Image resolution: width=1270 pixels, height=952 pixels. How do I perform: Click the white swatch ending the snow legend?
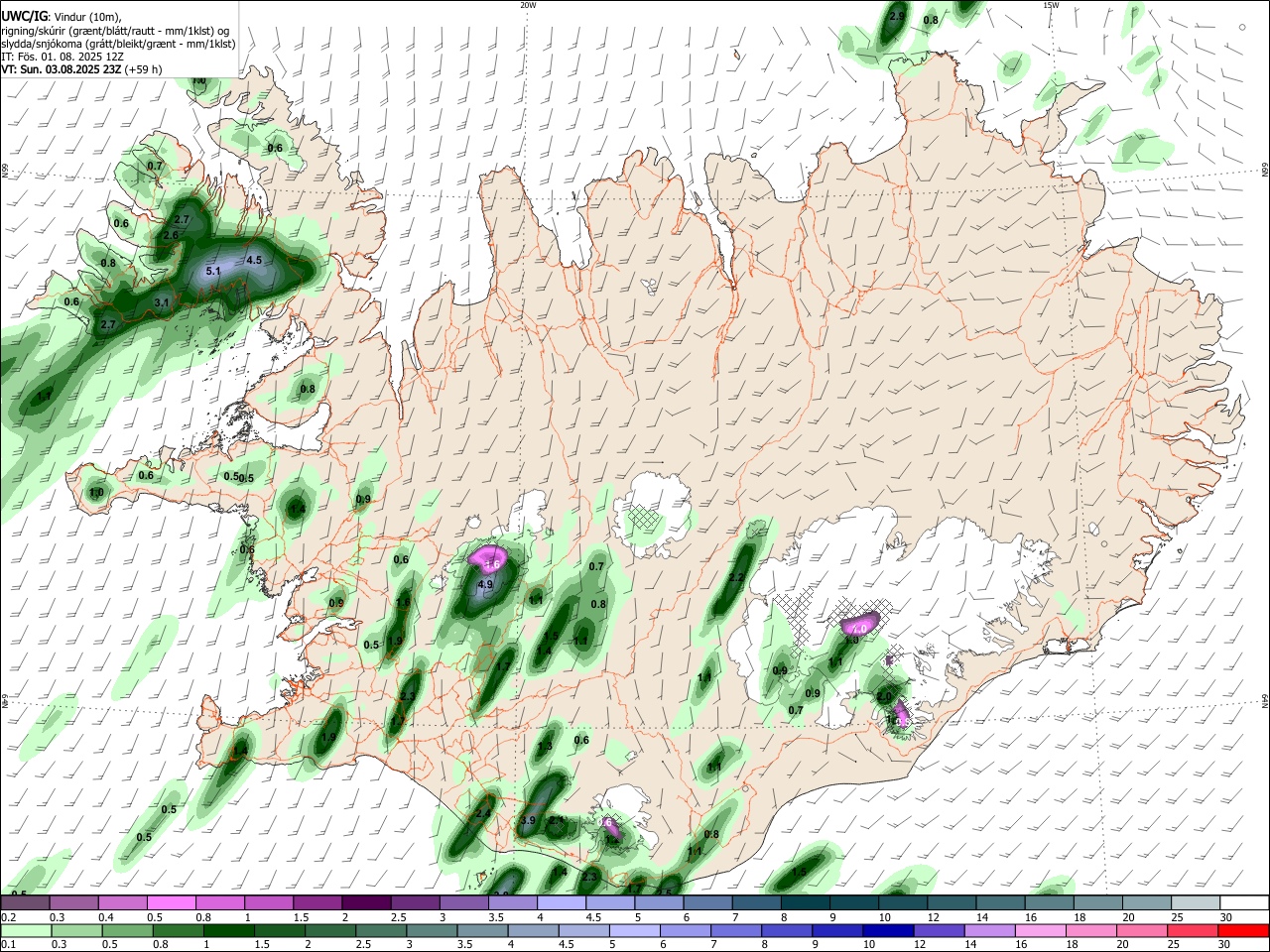point(1243,902)
